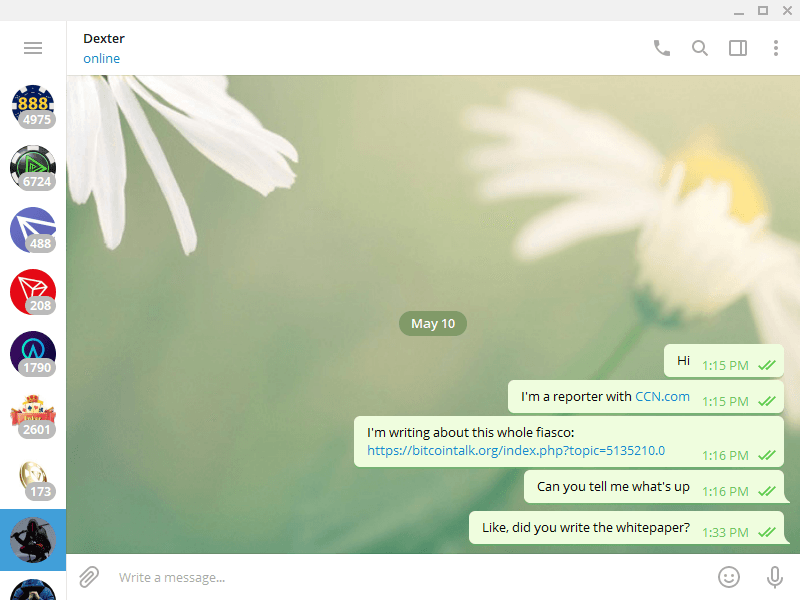Image resolution: width=800 pixels, height=600 pixels.
Task: Search in this chat with magnifier icon
Action: click(x=700, y=48)
